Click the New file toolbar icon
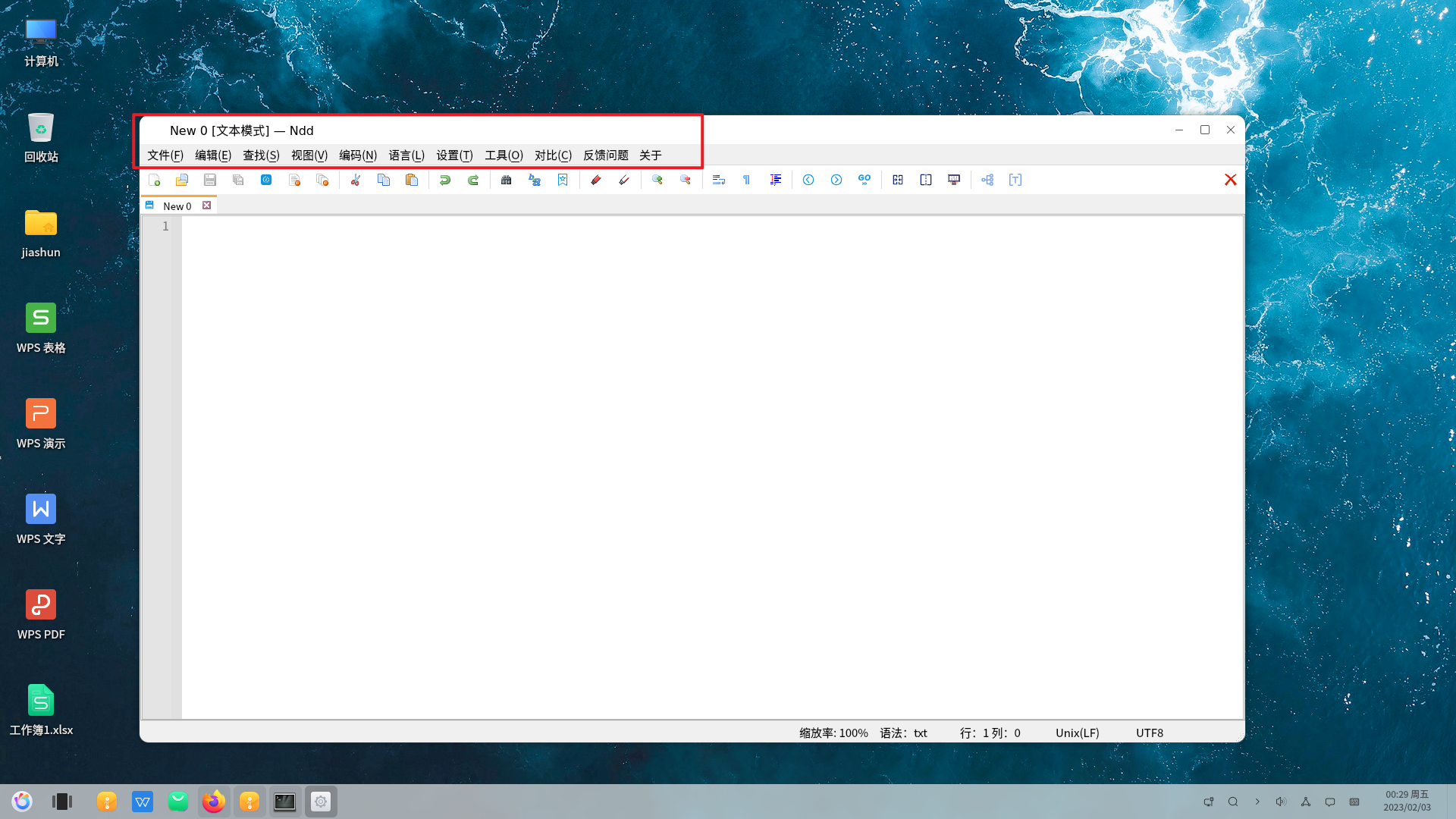 point(155,180)
